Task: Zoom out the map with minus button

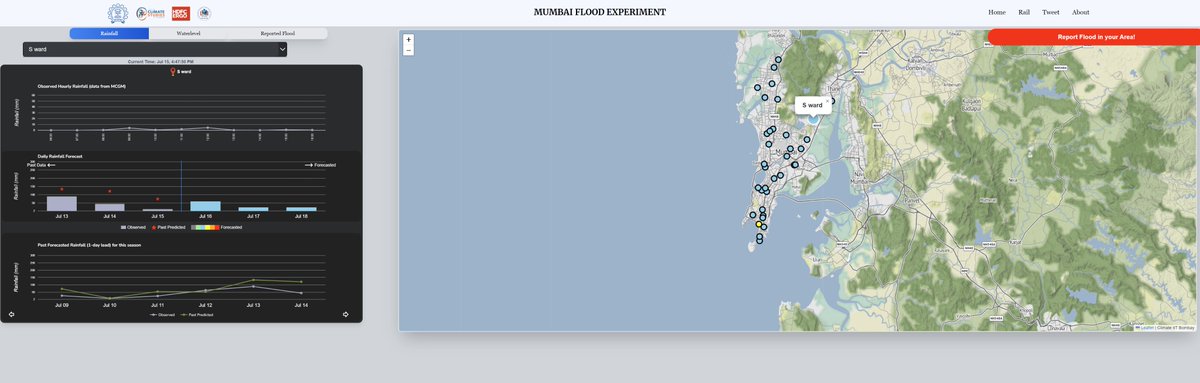Action: (409, 51)
